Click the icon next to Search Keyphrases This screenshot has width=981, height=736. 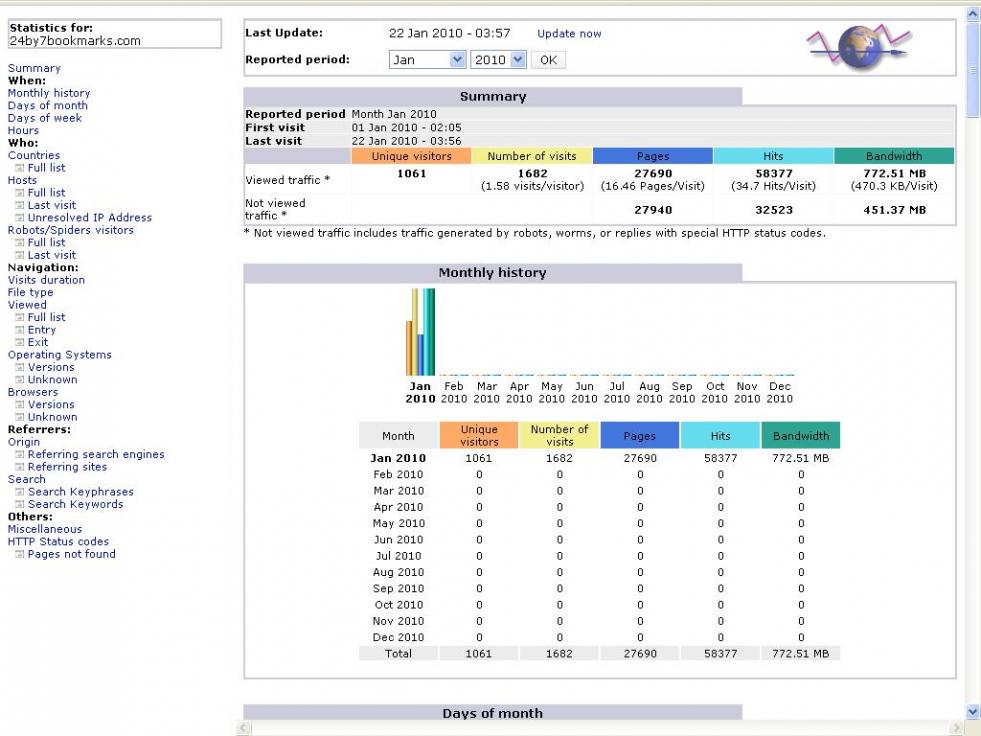20,492
